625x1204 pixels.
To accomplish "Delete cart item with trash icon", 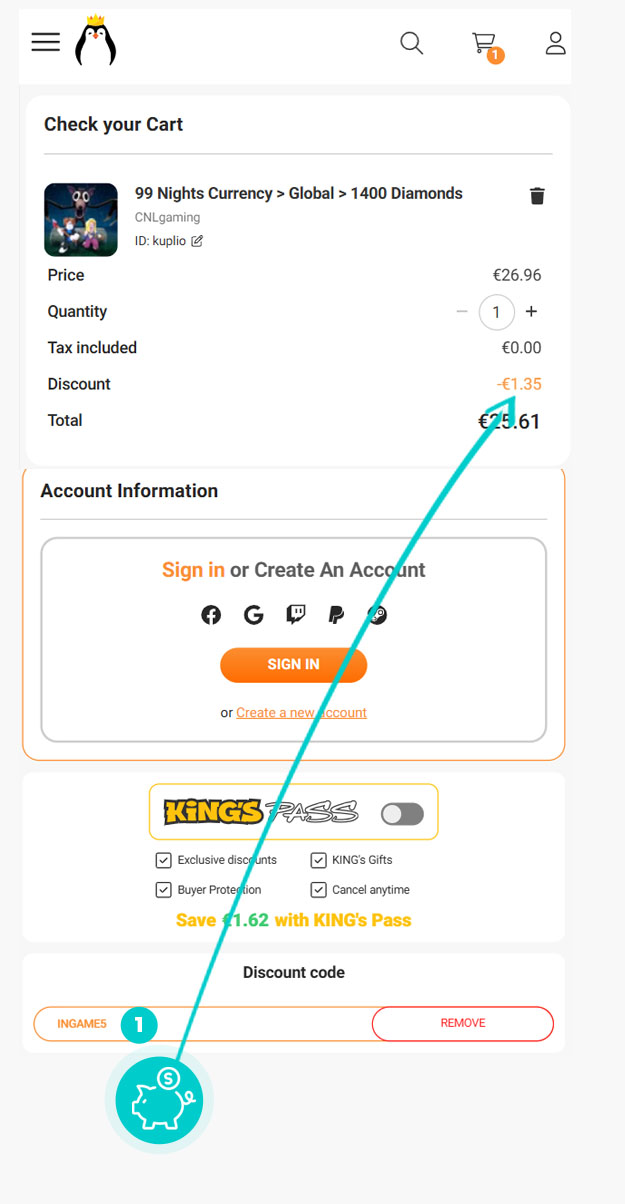I will (537, 196).
